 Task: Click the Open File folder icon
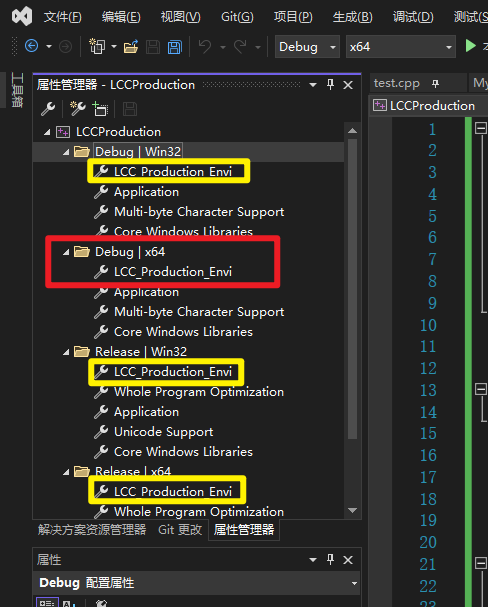click(x=131, y=47)
